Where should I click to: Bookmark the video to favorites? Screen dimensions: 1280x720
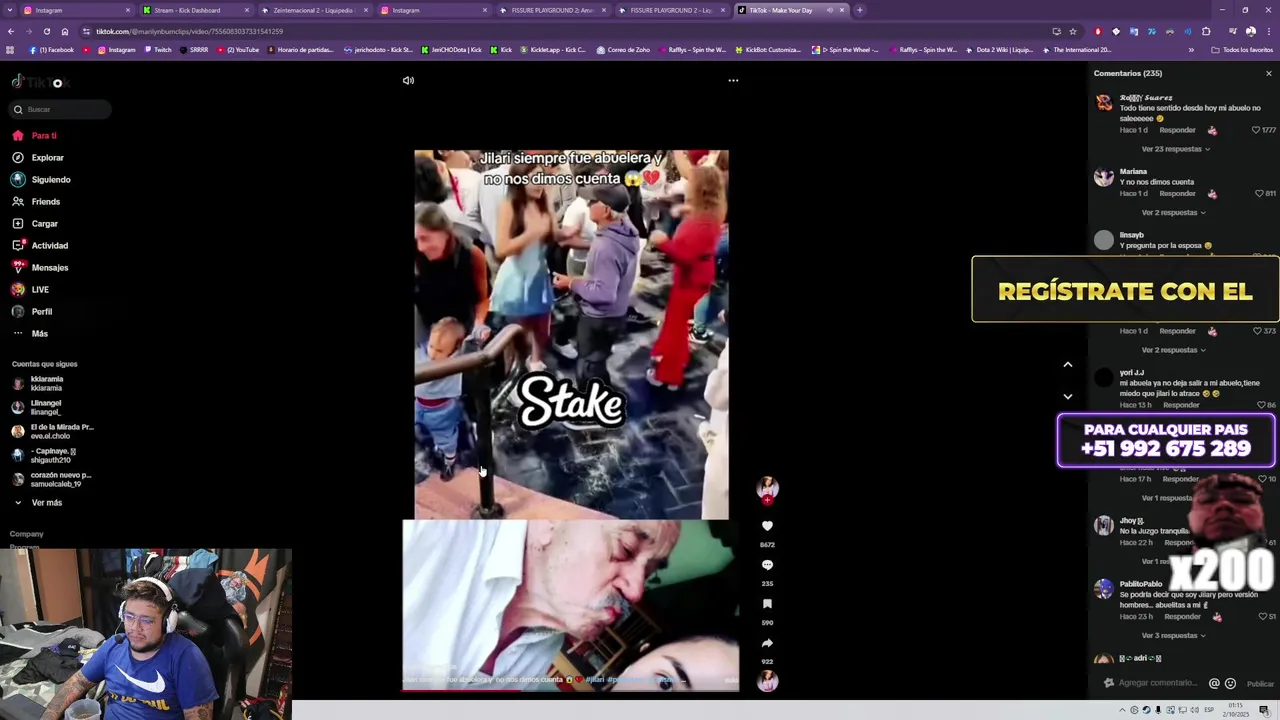tap(767, 604)
